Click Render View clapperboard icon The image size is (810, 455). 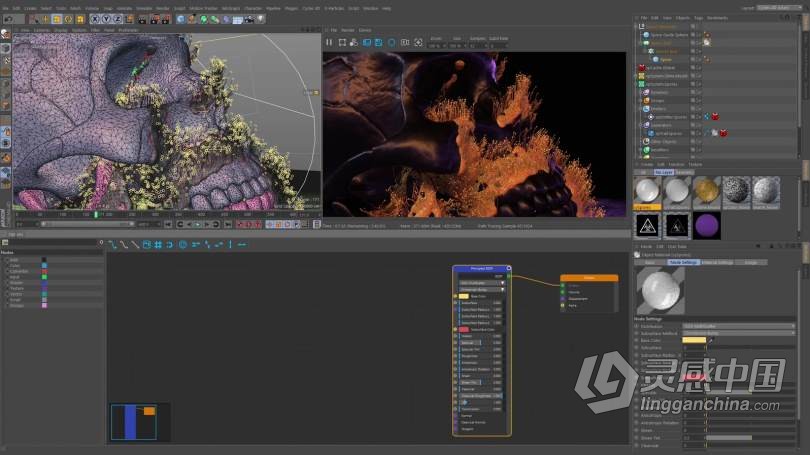(143, 19)
